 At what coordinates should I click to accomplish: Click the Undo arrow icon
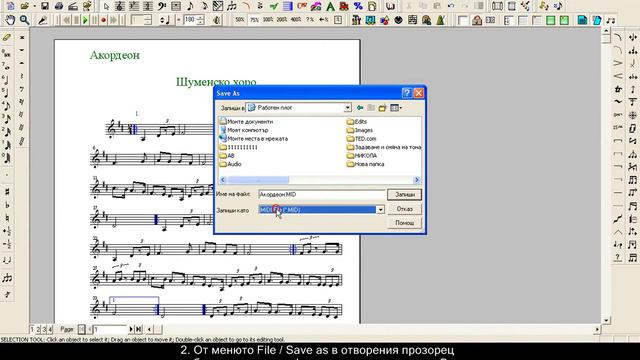coord(451,6)
